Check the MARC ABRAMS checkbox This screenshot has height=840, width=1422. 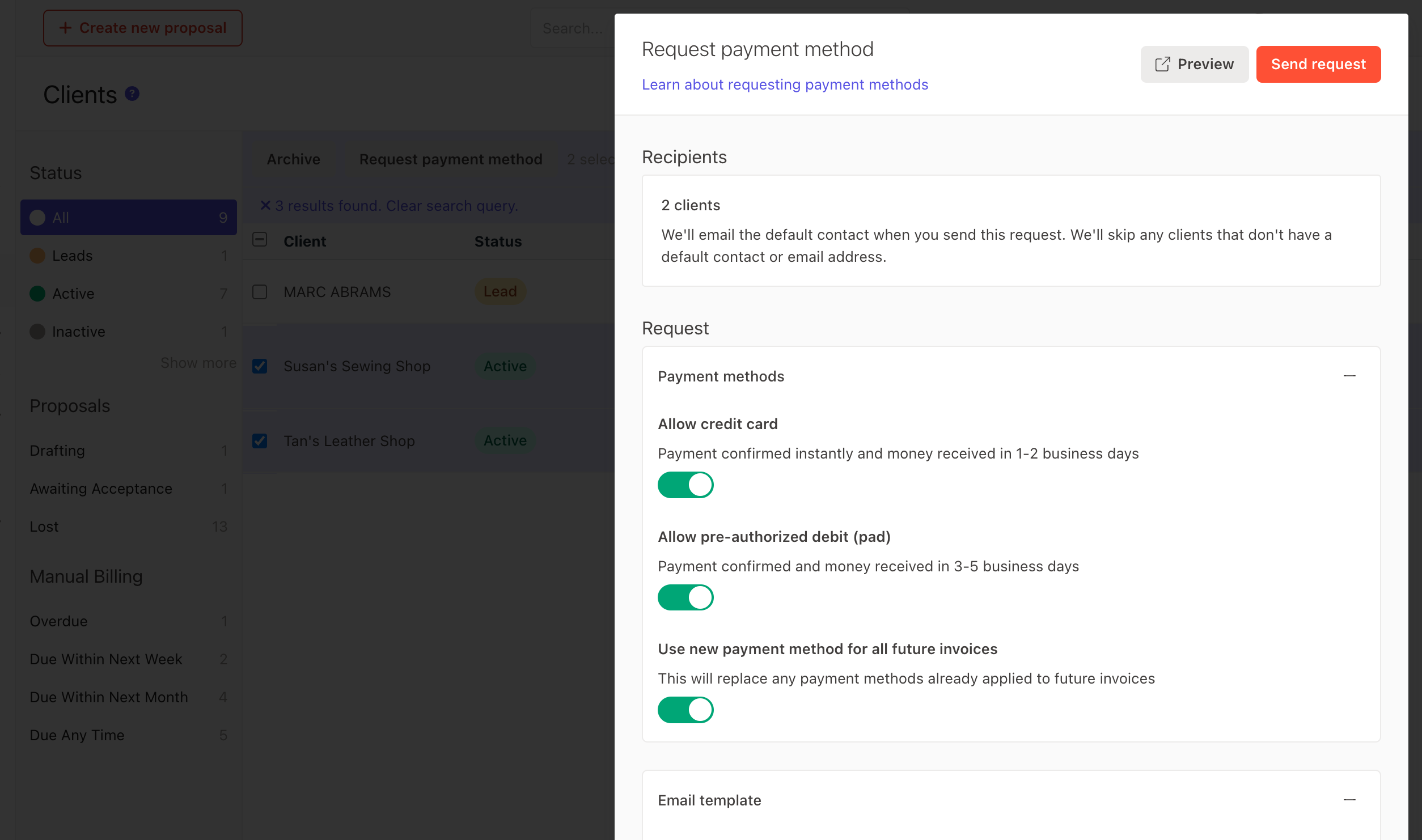pyautogui.click(x=260, y=292)
